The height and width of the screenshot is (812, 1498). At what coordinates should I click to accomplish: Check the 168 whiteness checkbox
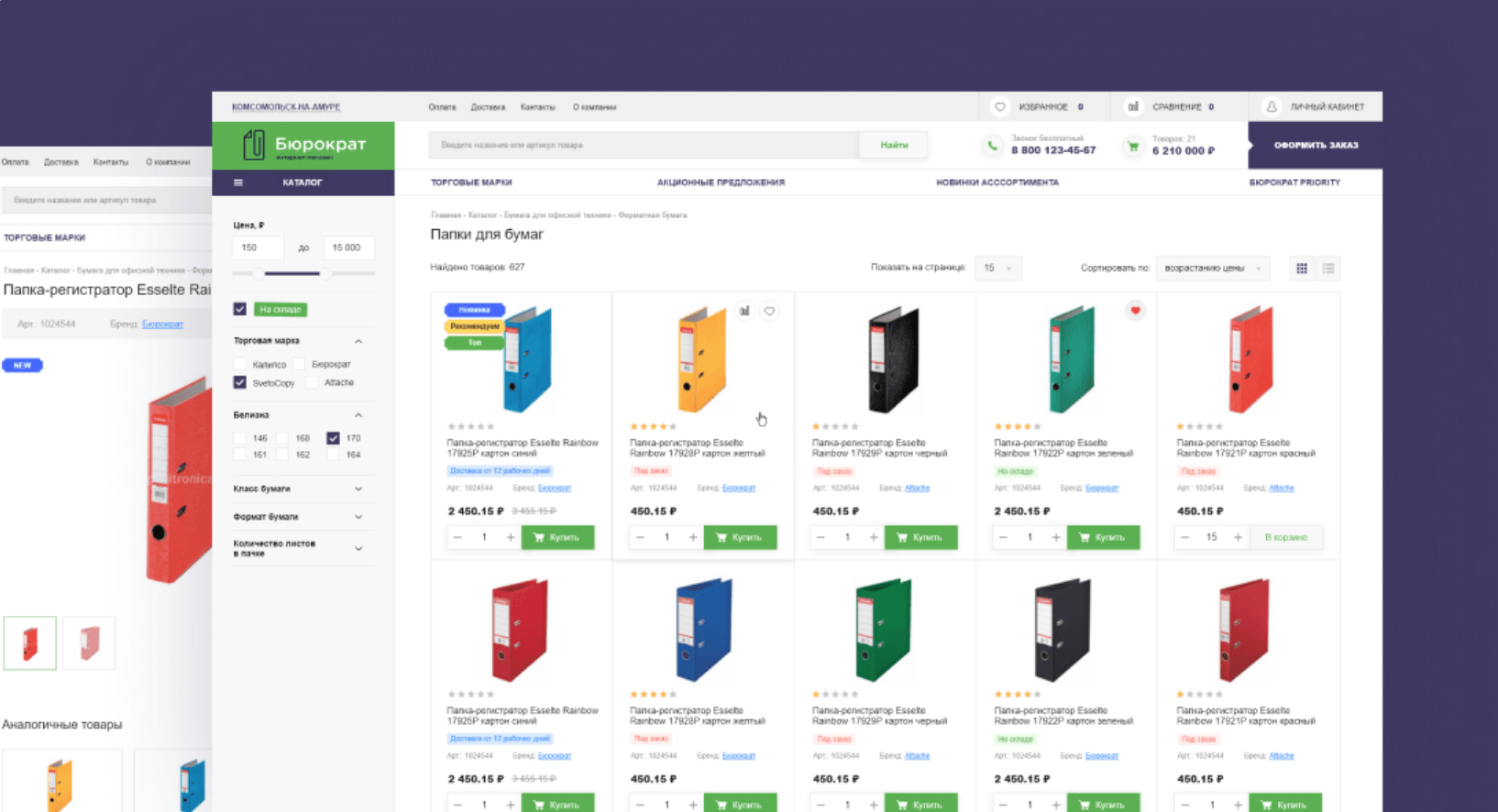pos(282,439)
